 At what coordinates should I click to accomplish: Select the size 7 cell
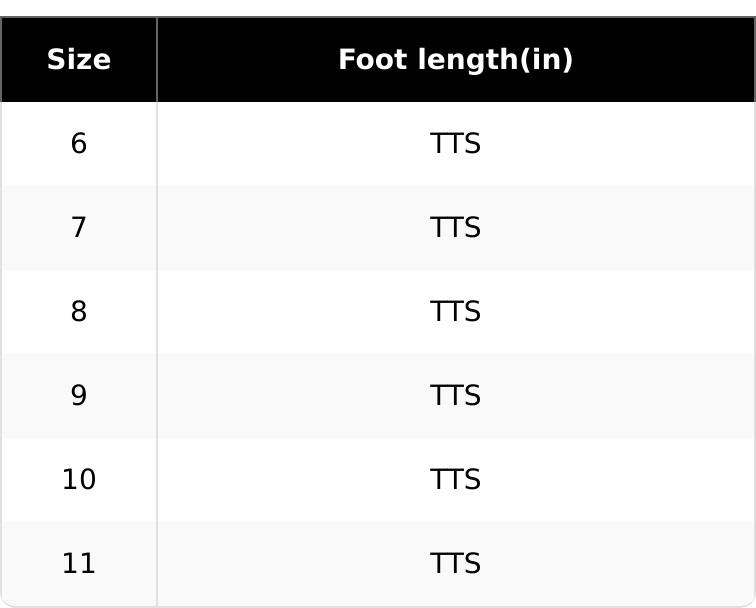[x=79, y=228]
